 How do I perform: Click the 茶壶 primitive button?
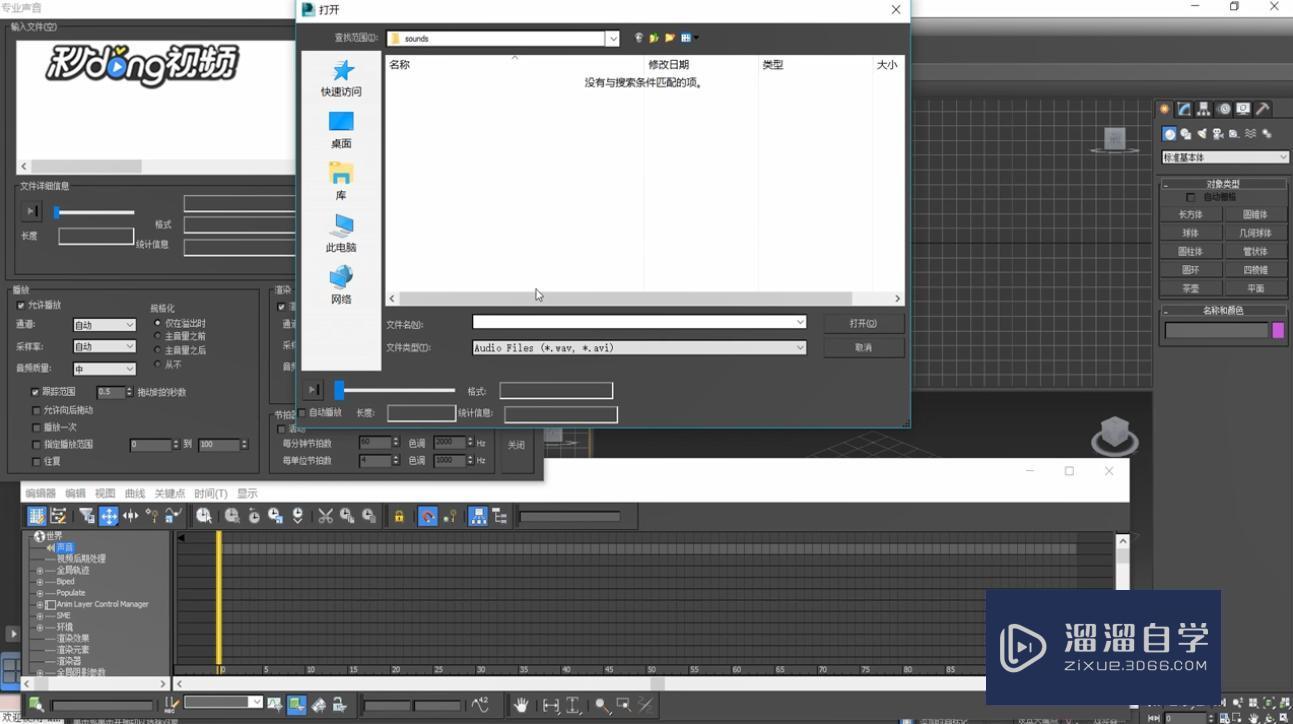pyautogui.click(x=1191, y=288)
